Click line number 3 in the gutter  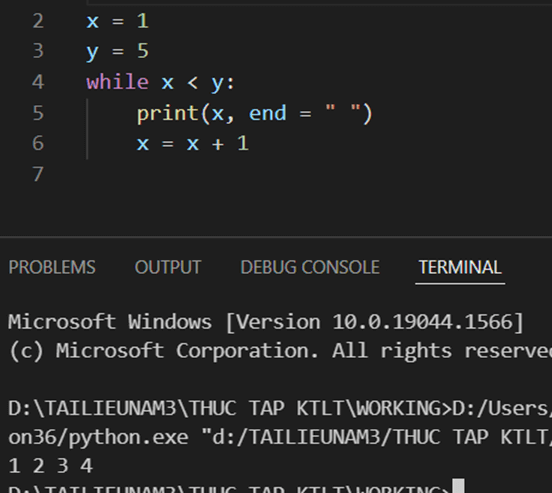point(38,51)
